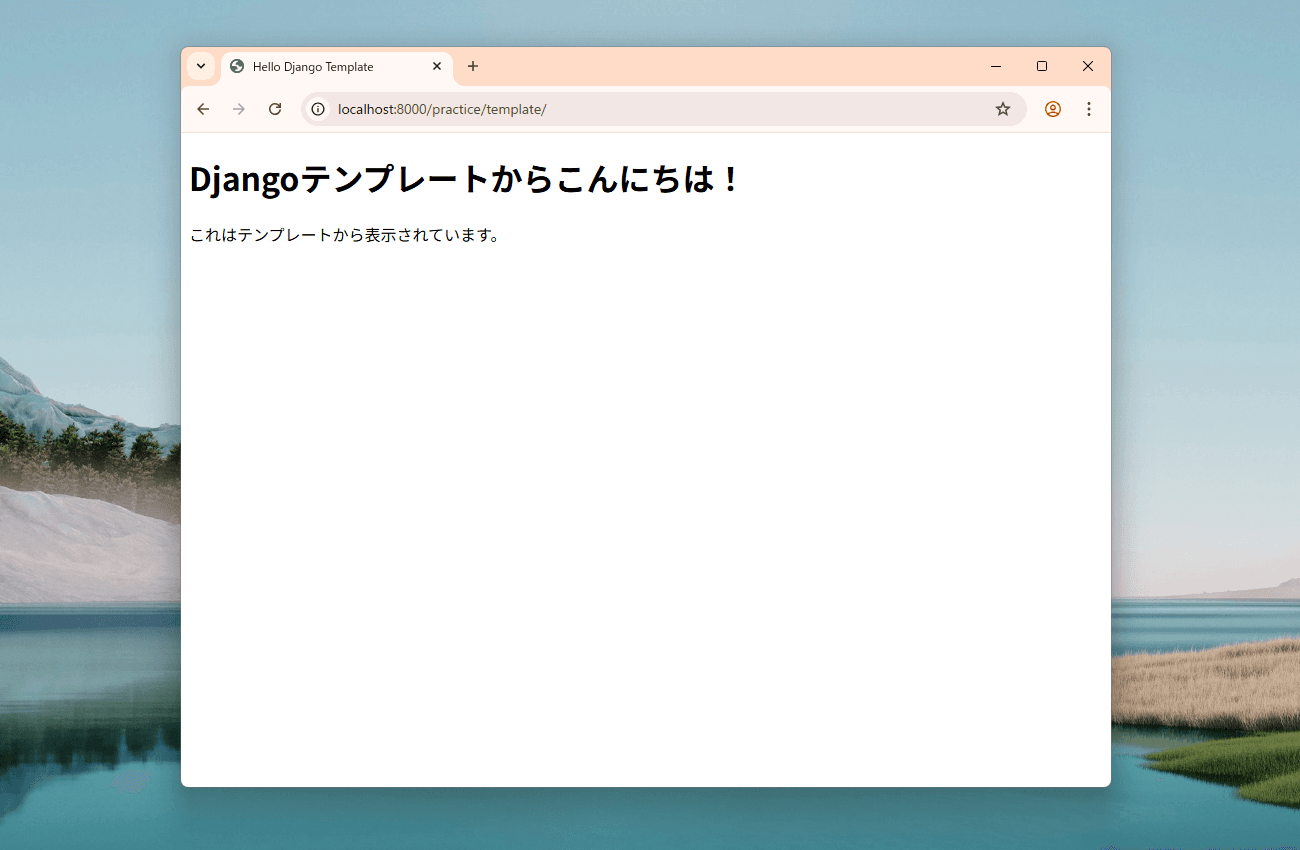The image size is (1300, 850).
Task: Open a new tab with plus button
Action: tap(473, 66)
